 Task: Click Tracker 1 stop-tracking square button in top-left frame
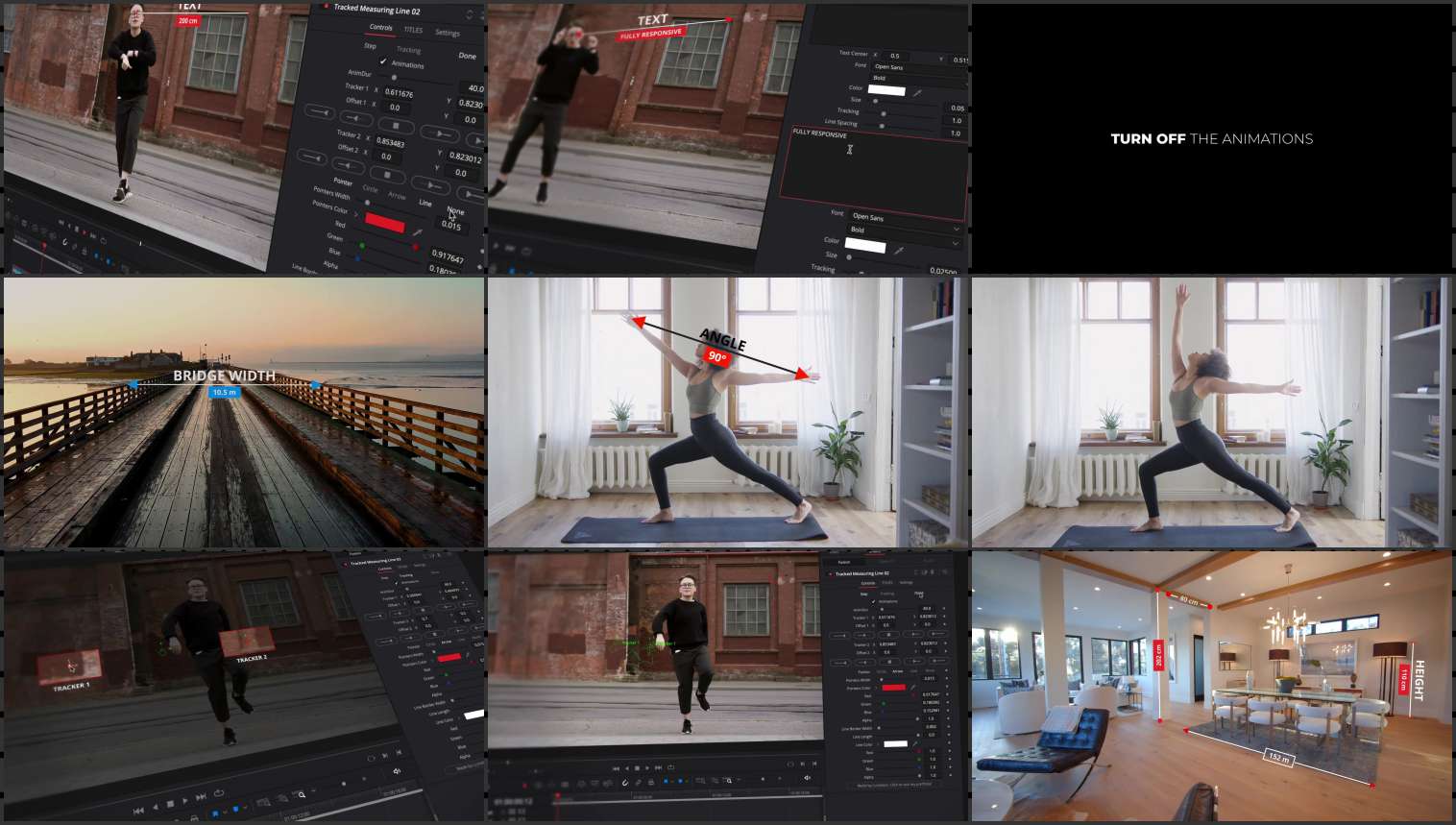point(395,125)
